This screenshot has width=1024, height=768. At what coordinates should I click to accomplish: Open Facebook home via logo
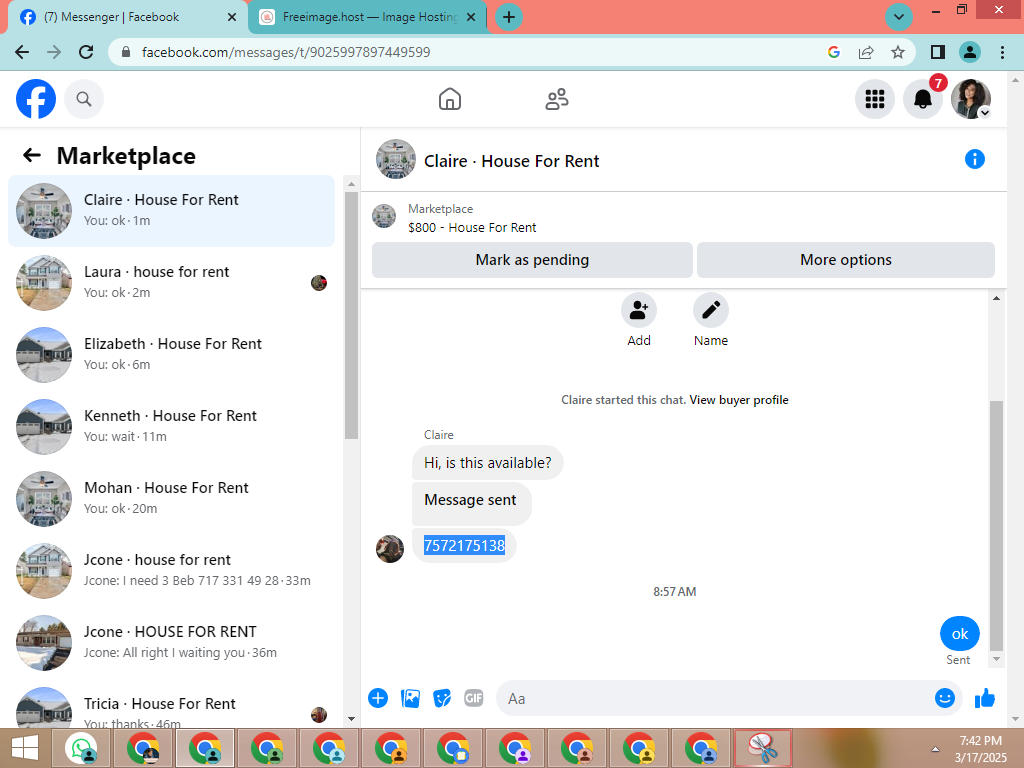(36, 99)
